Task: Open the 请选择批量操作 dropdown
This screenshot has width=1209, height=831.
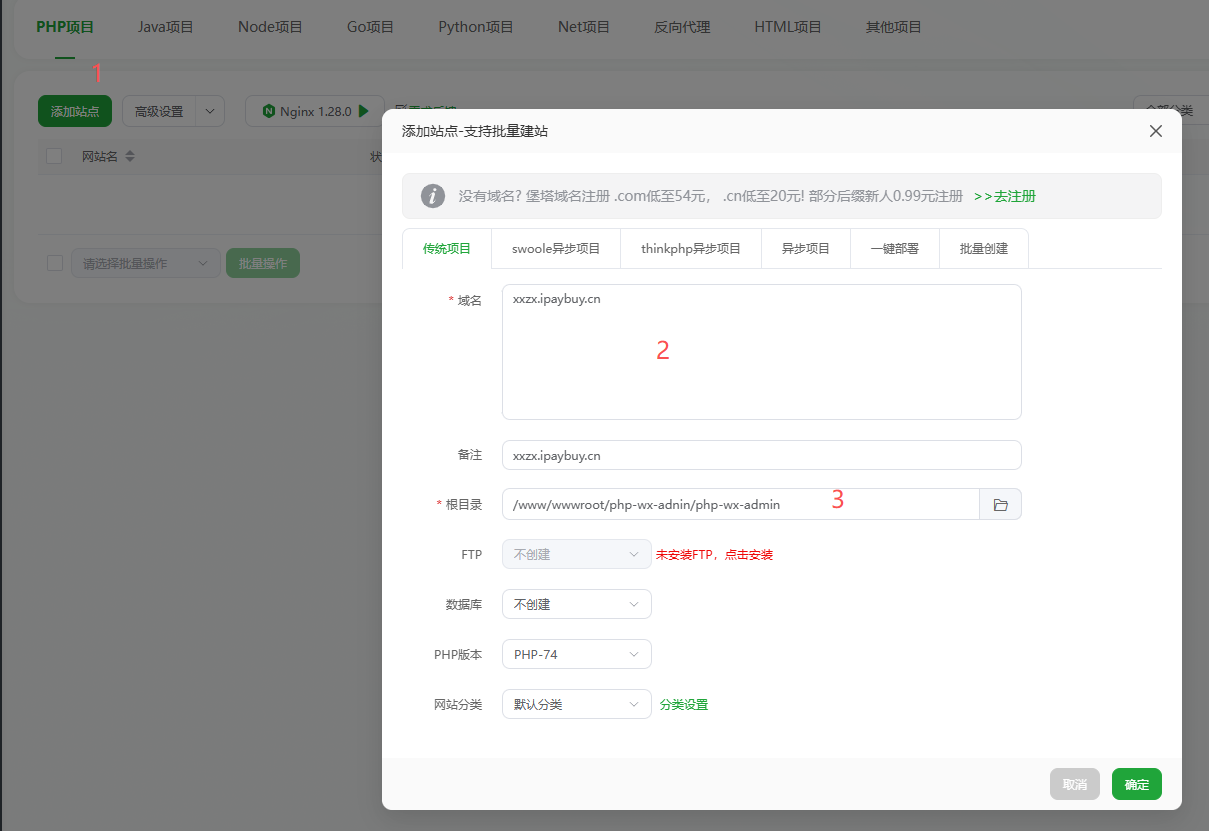Action: click(x=145, y=264)
